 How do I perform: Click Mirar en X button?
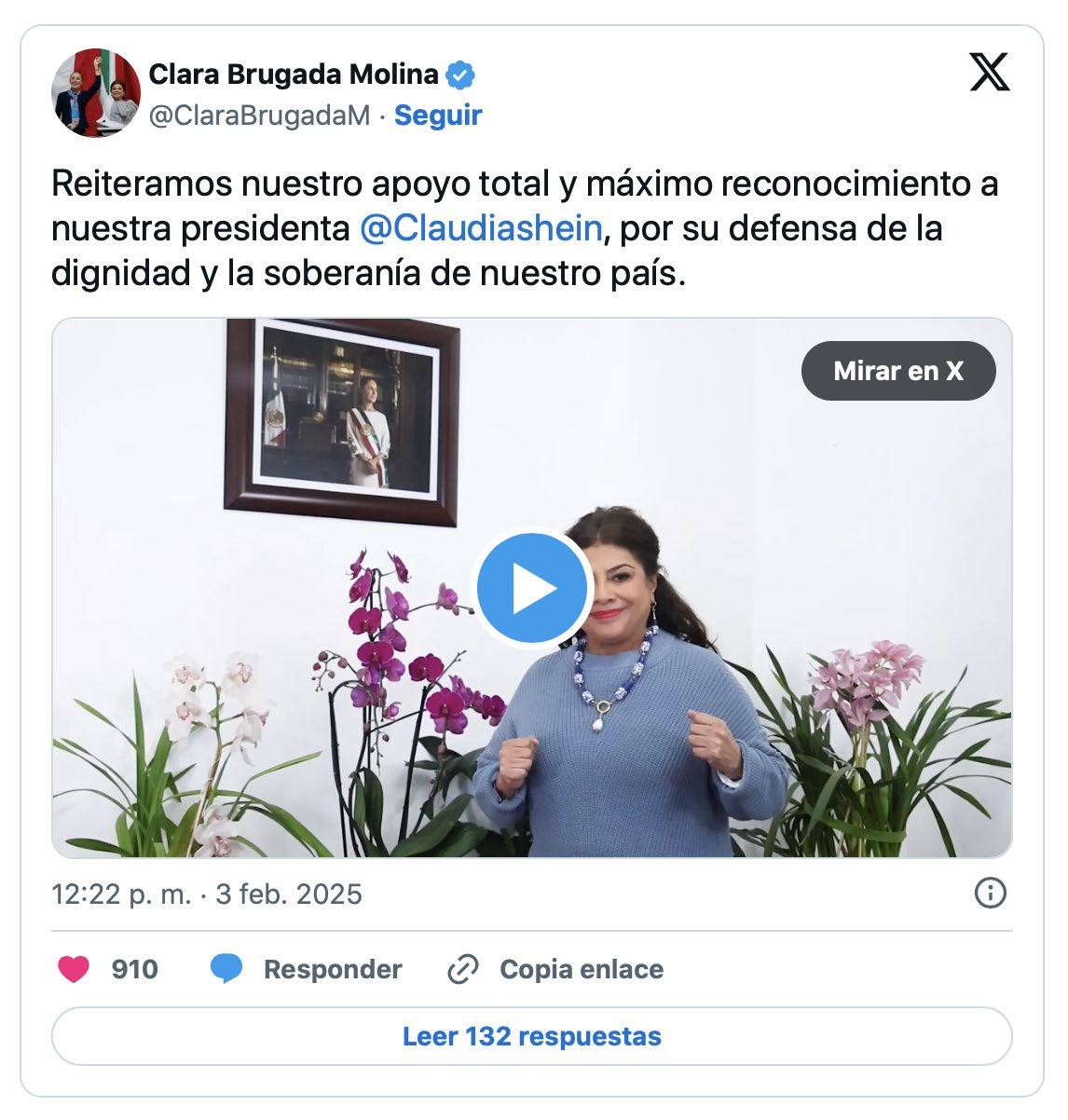898,371
